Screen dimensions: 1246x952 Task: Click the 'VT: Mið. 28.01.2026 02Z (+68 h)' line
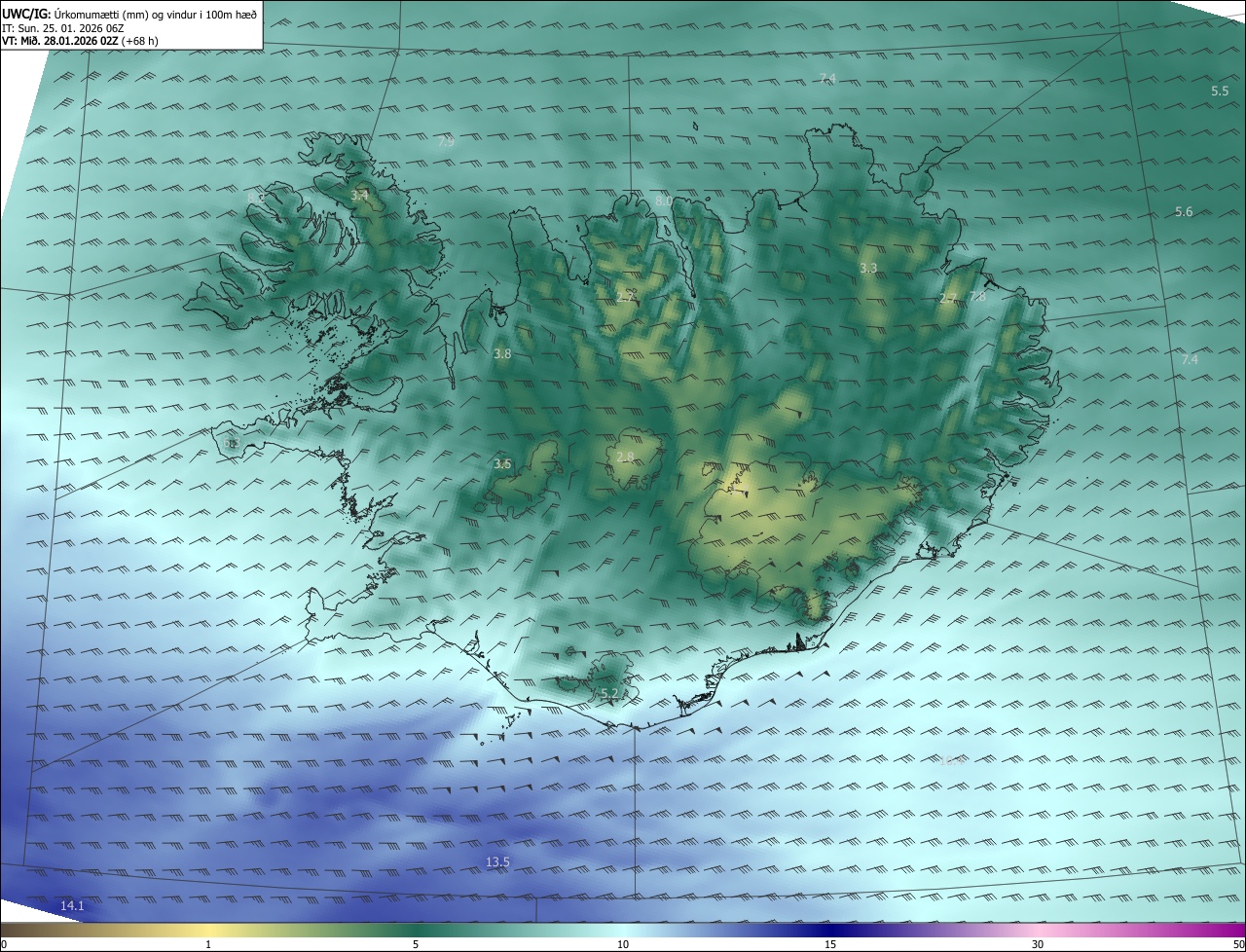(80, 41)
